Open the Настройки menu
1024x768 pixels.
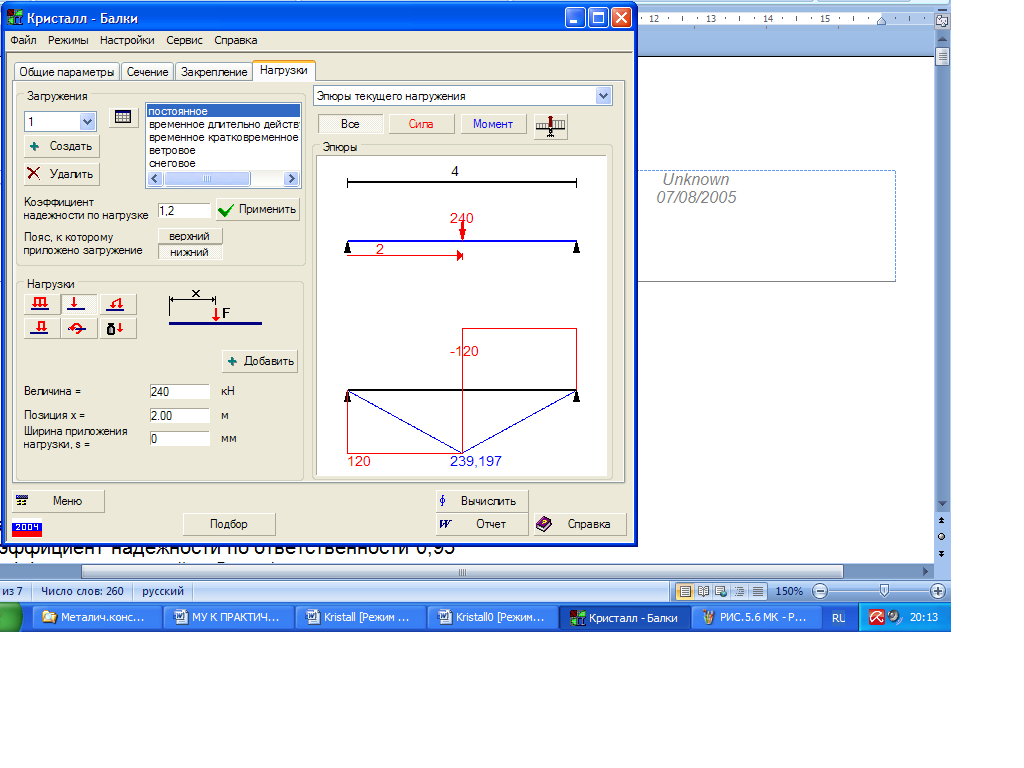coord(127,40)
